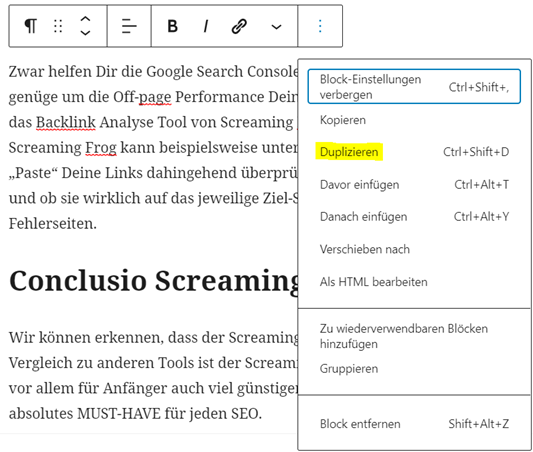This screenshot has height=452, width=533.
Task: Choose Gruppieren from the block menu
Action: 414,369
